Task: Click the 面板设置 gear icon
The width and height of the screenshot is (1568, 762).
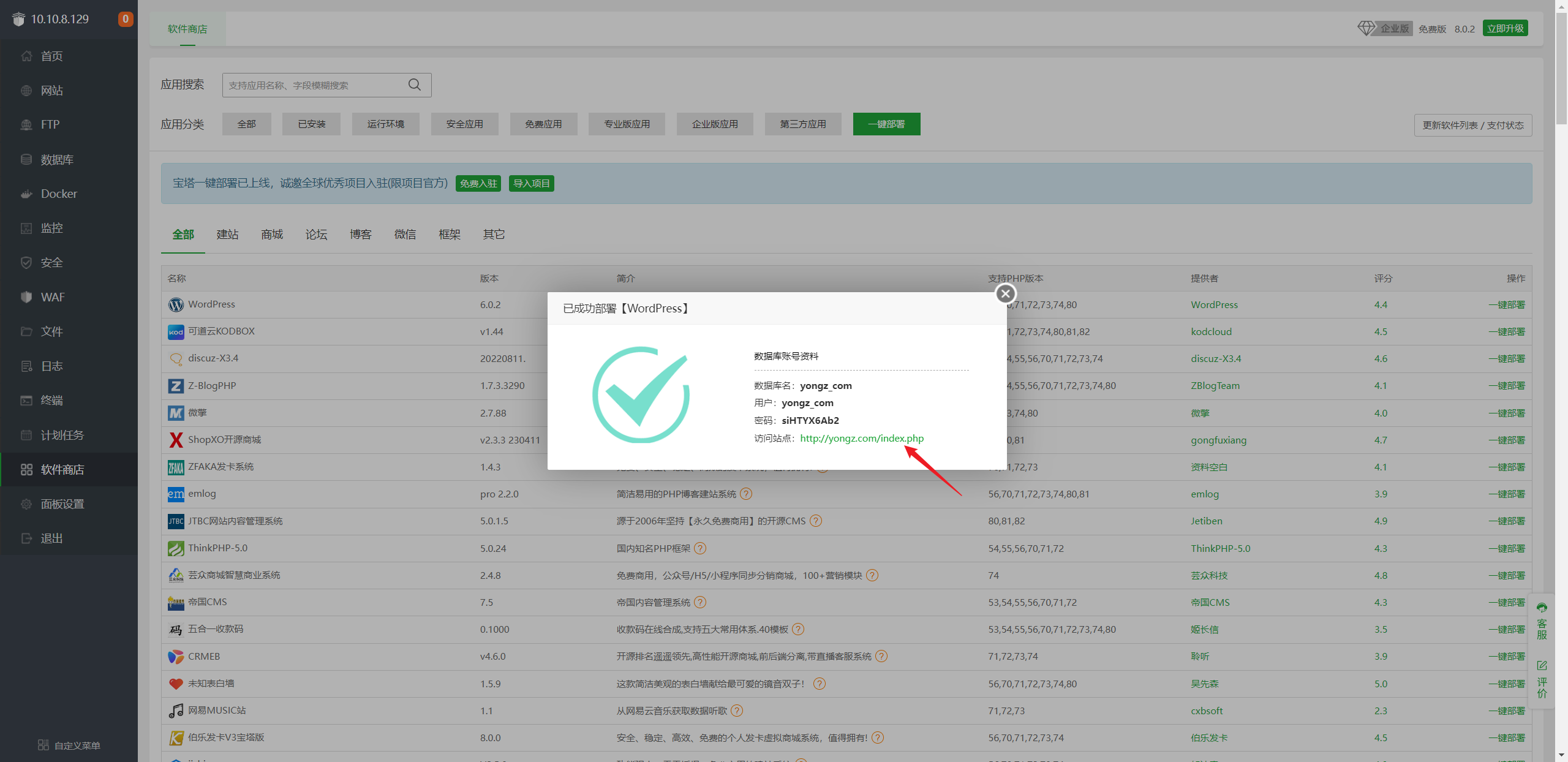Action: (x=26, y=504)
